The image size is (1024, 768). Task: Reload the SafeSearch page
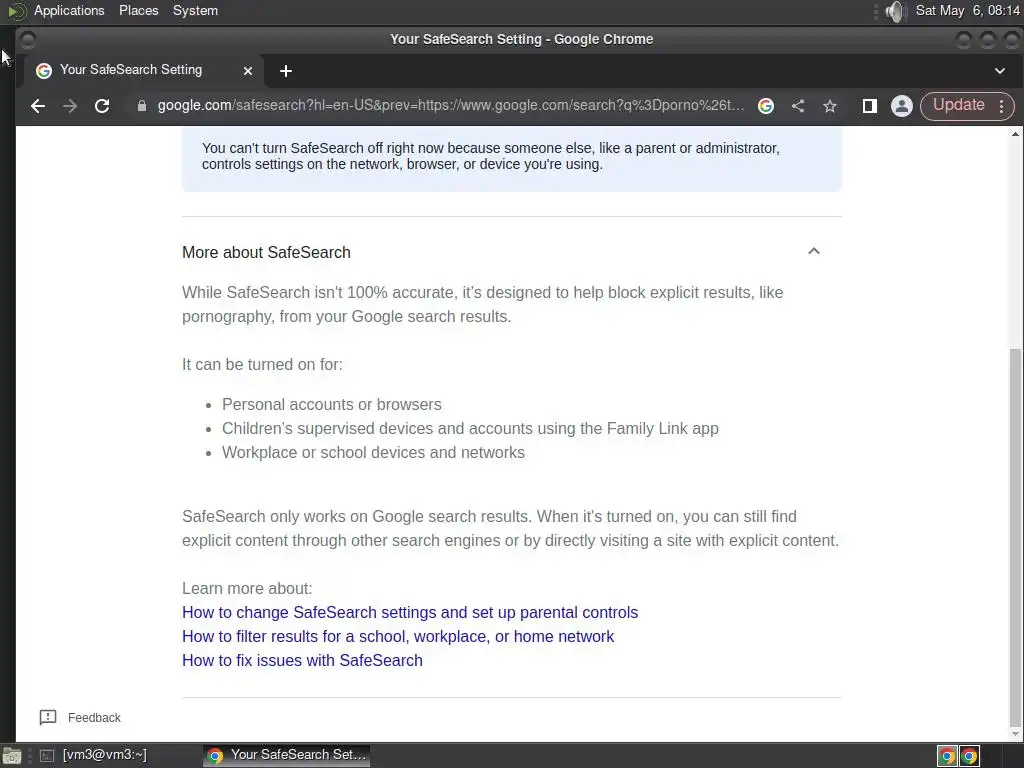point(102,106)
